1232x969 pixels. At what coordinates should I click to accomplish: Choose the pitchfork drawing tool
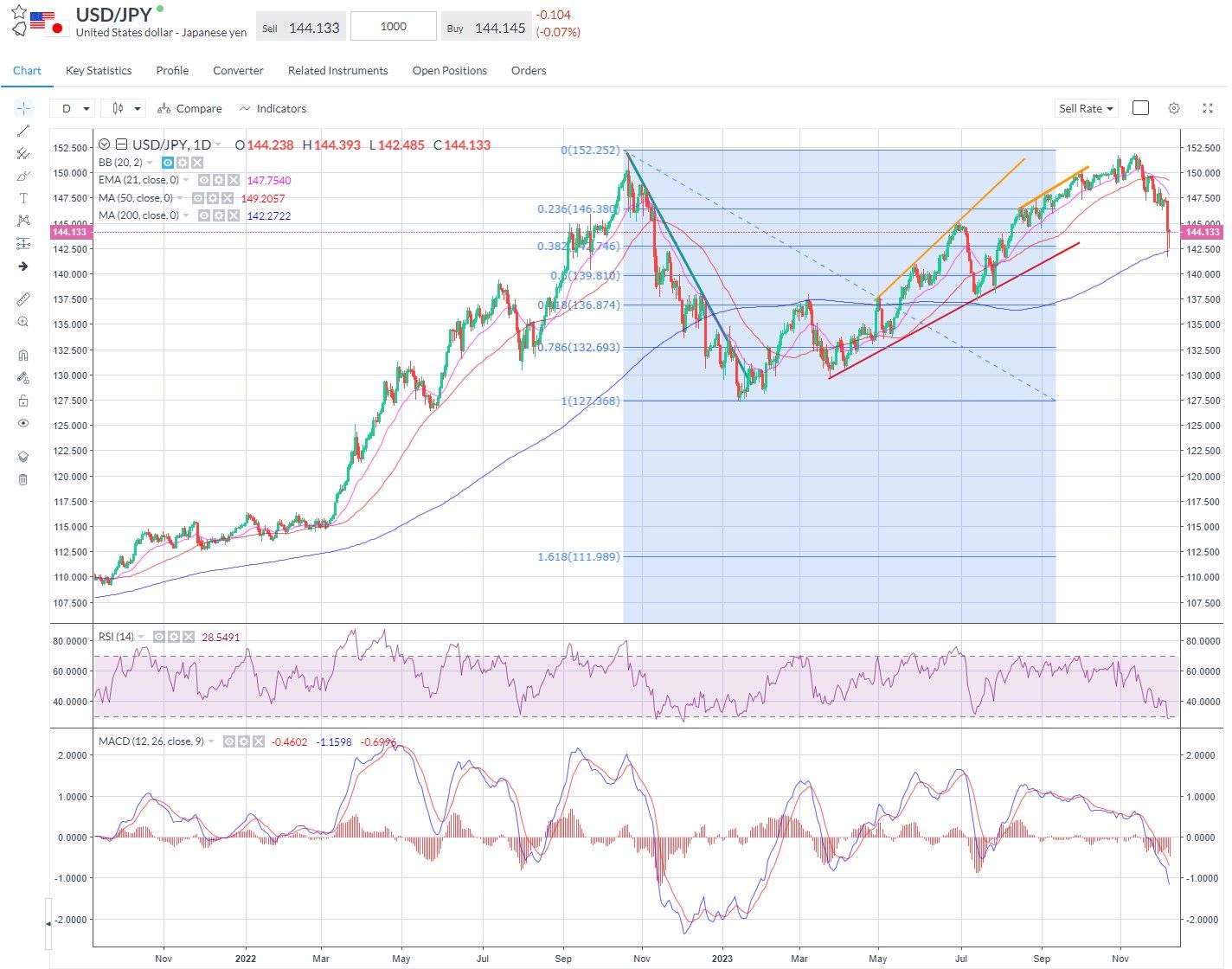coord(23,153)
